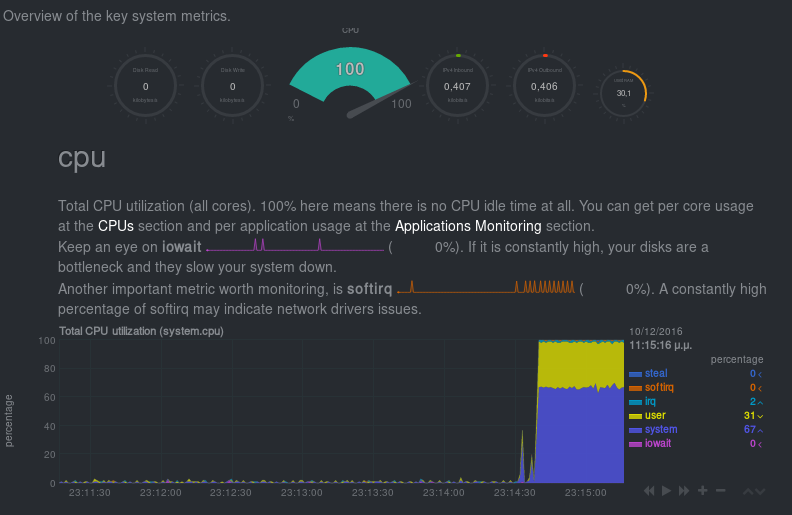The image size is (792, 515).
Task: Zoom out chart with minus icon
Action: 720,490
